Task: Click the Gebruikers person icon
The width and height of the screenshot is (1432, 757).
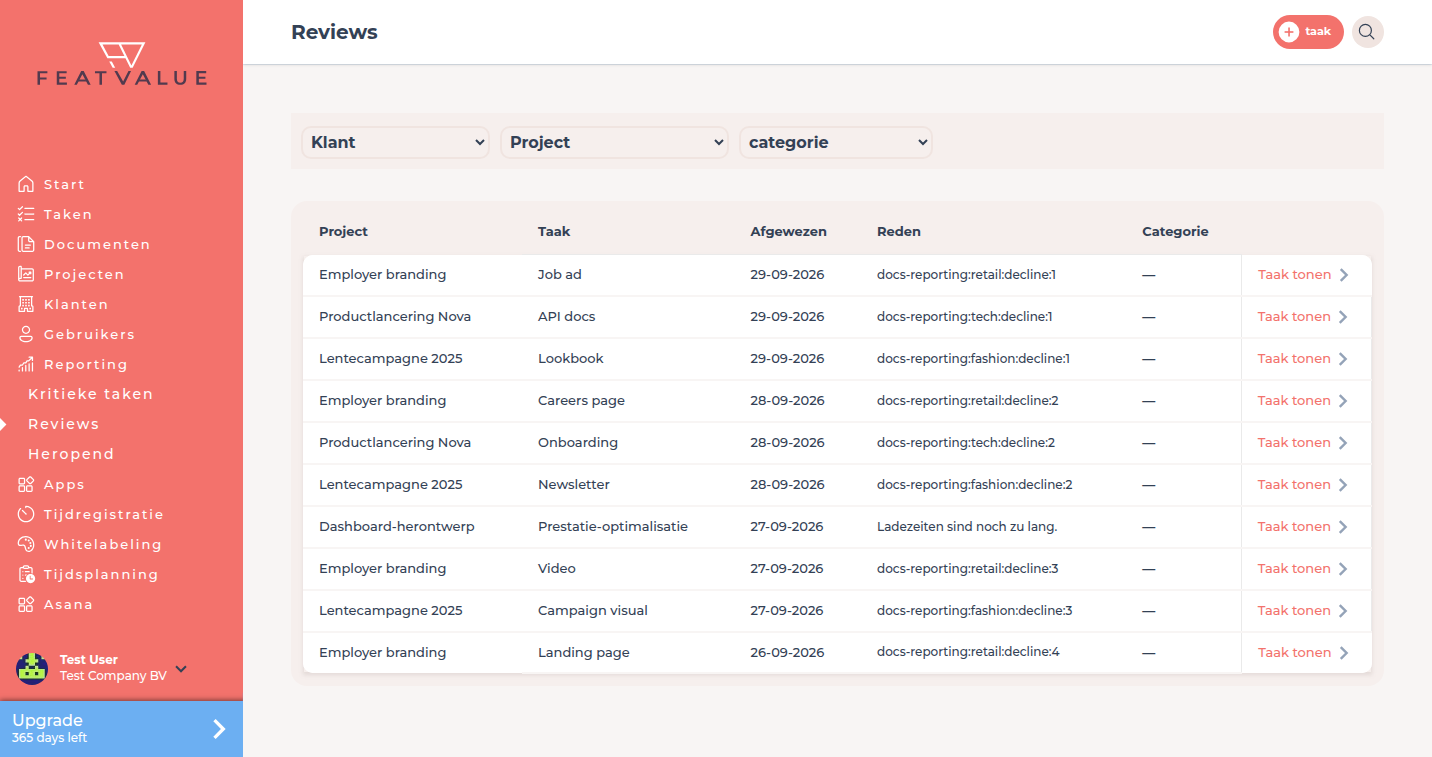Action: (x=26, y=334)
